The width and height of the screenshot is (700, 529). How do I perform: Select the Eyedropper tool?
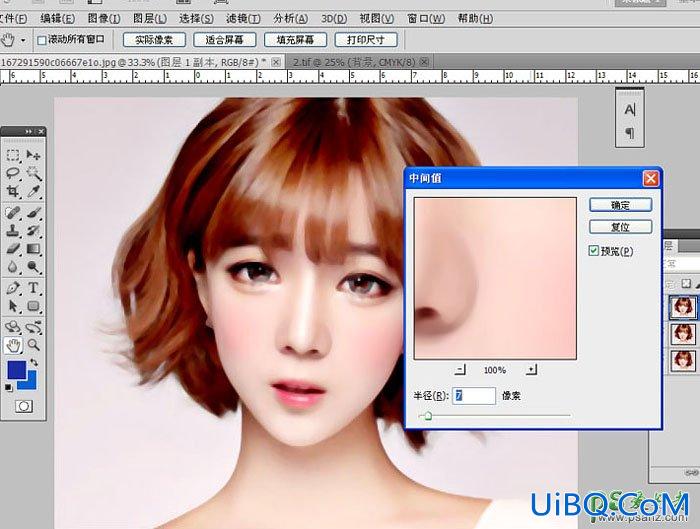click(33, 191)
